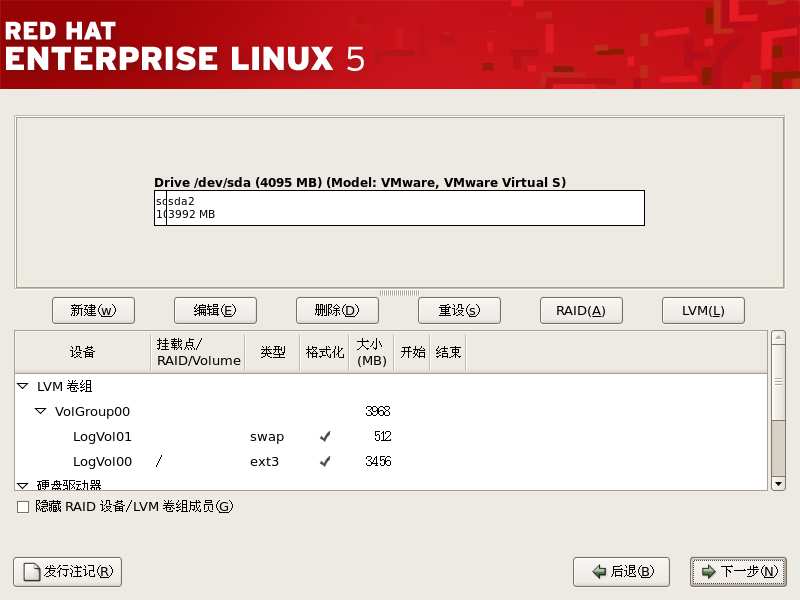Sort by the 设备 column header
Screen dimensions: 800x600
[x=83, y=352]
